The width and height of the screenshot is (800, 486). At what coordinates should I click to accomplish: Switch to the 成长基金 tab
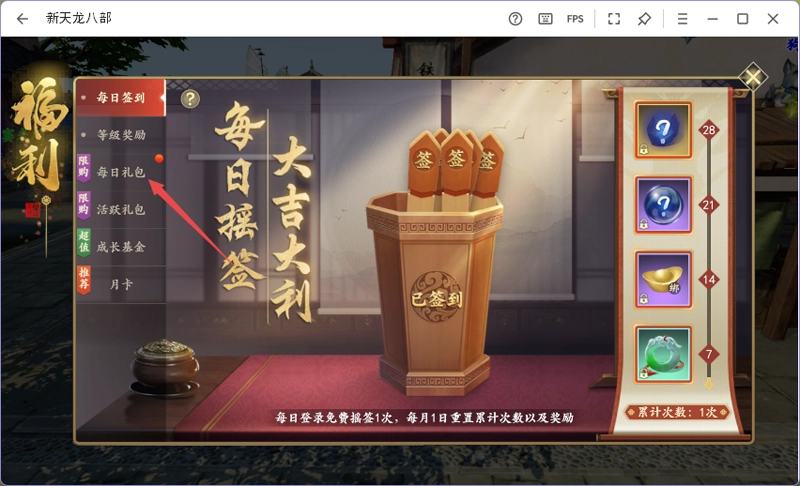[x=121, y=247]
